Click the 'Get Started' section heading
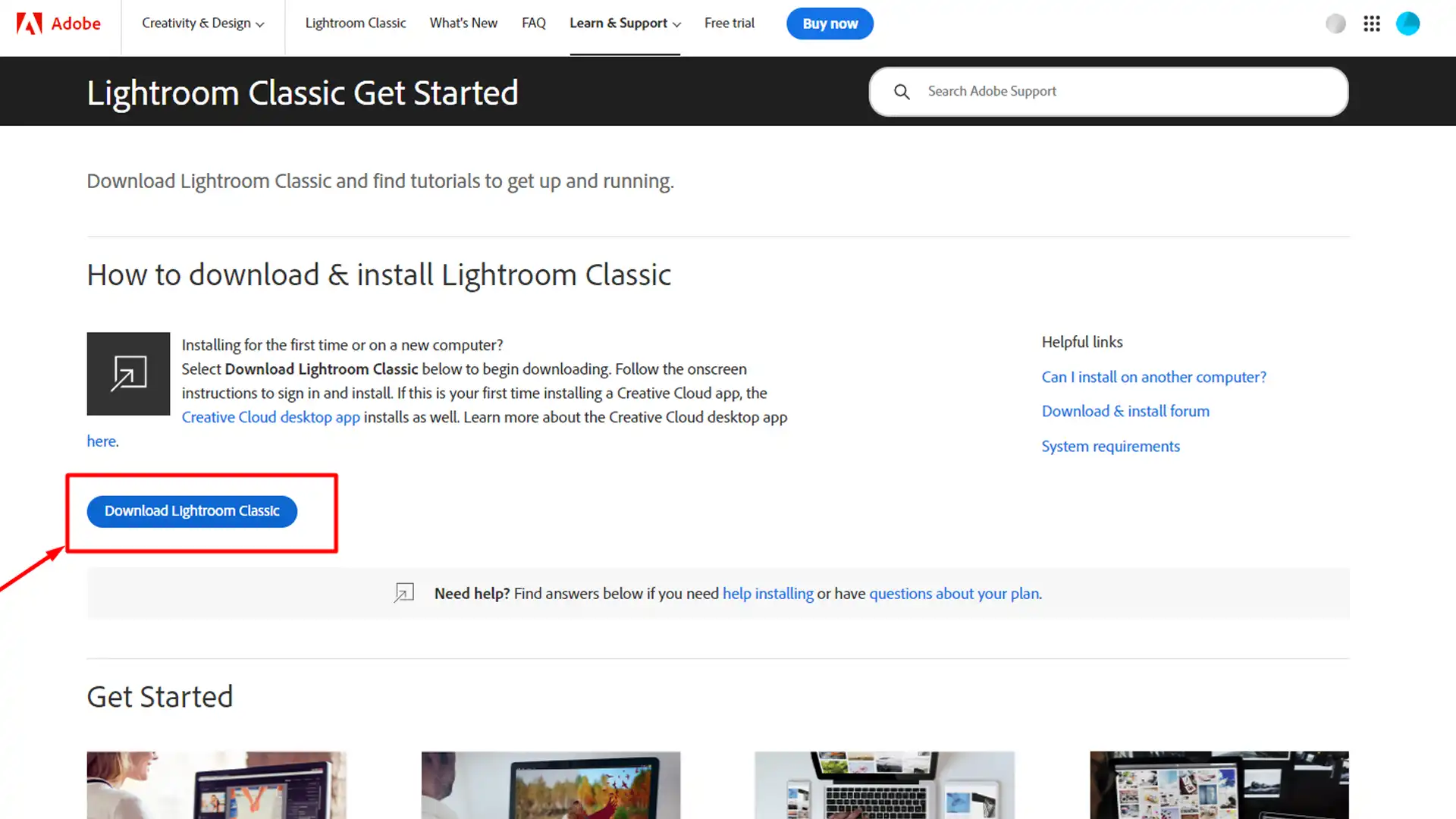Screen dimensions: 1456x819 click(x=160, y=696)
